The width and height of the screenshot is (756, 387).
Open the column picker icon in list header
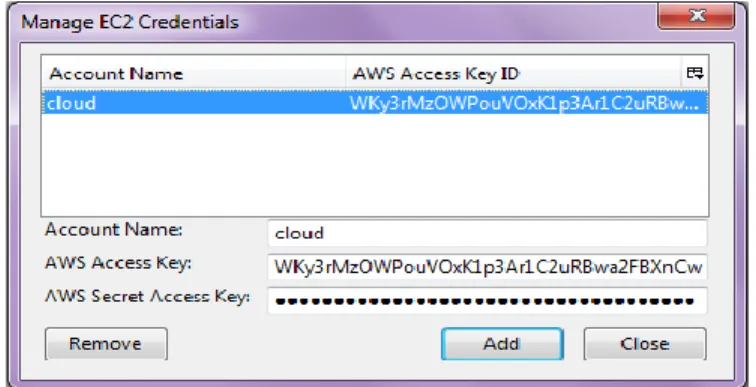pyautogui.click(x=694, y=73)
